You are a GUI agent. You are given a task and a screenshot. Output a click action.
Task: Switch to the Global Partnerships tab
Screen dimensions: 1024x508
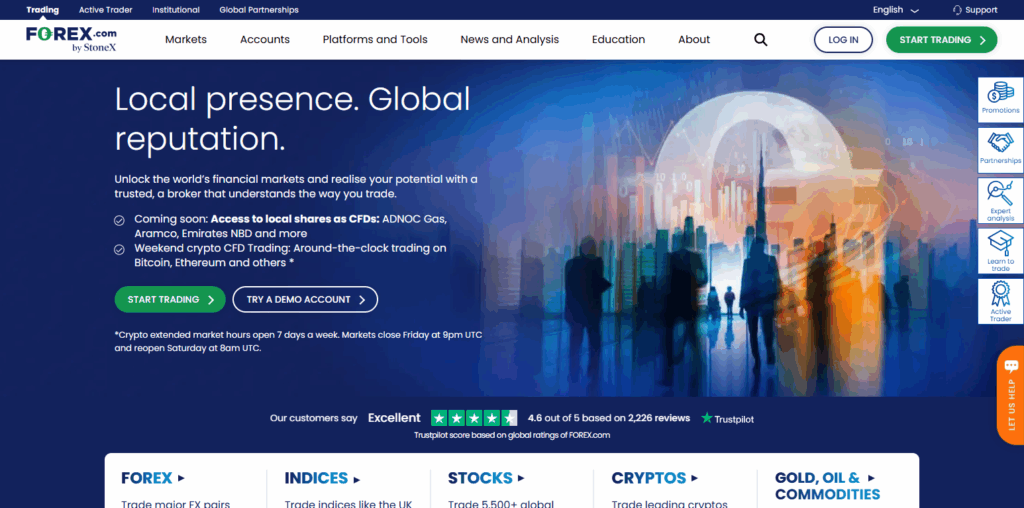(259, 10)
